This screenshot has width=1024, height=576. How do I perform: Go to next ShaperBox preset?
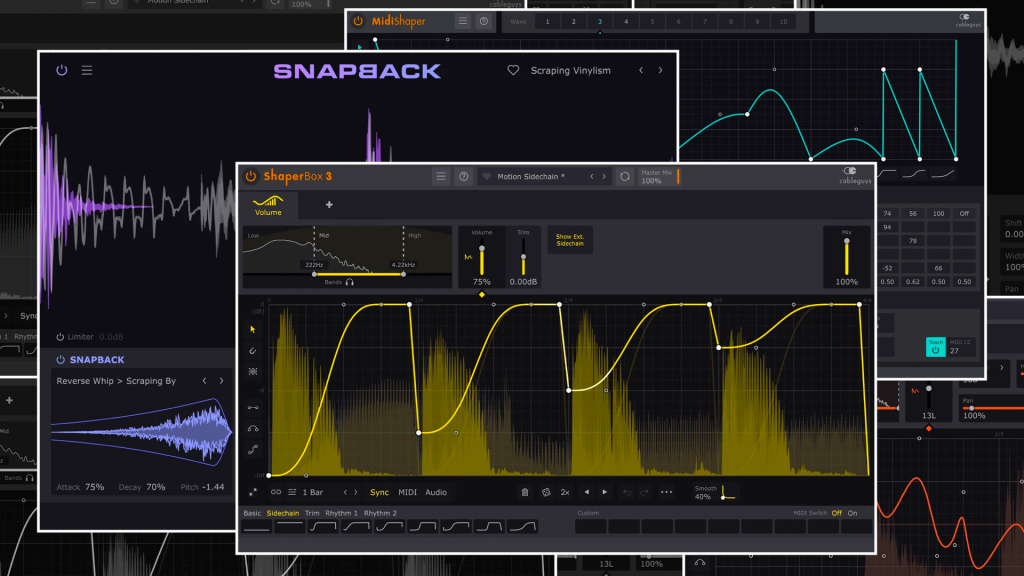point(604,176)
